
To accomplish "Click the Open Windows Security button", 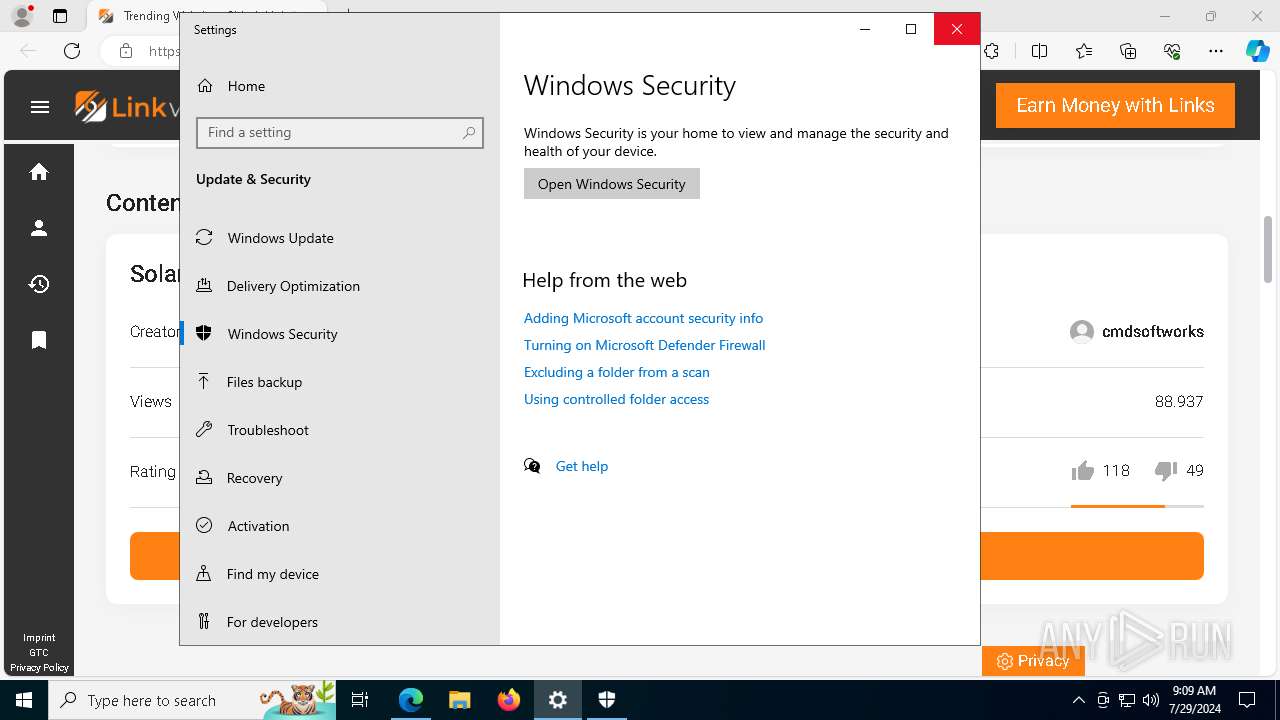I will click(x=612, y=184).
